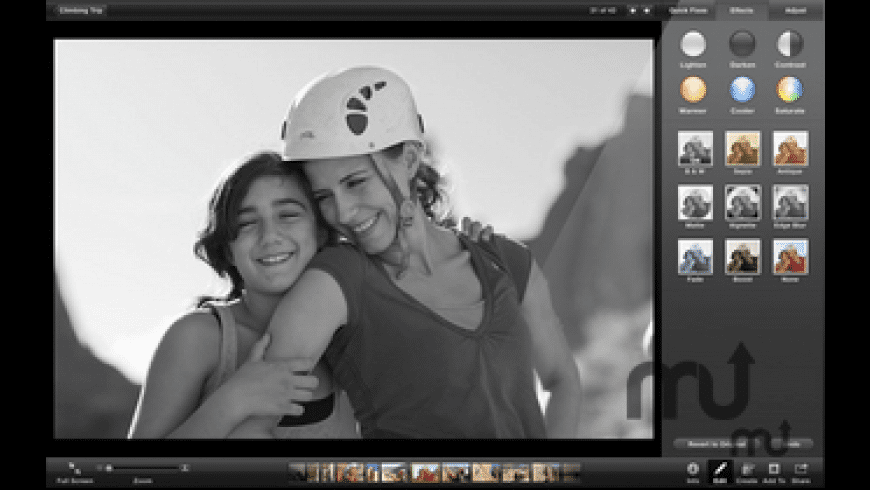Click the Revert to Original button
Image resolution: width=870 pixels, height=490 pixels.
point(716,444)
